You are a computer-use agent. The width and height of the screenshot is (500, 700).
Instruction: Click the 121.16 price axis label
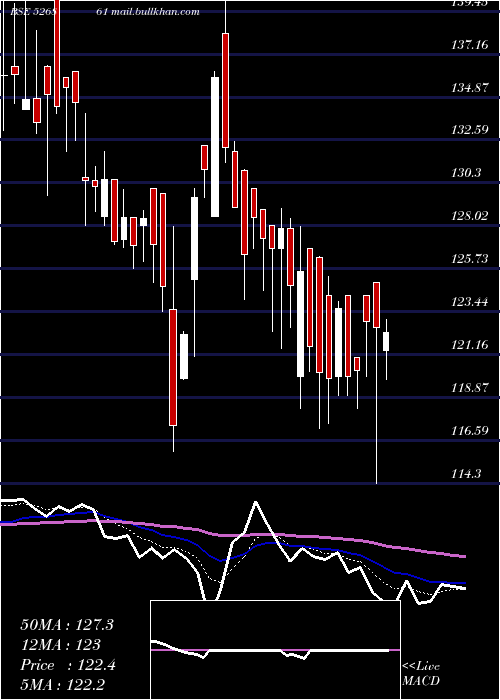pyautogui.click(x=469, y=345)
